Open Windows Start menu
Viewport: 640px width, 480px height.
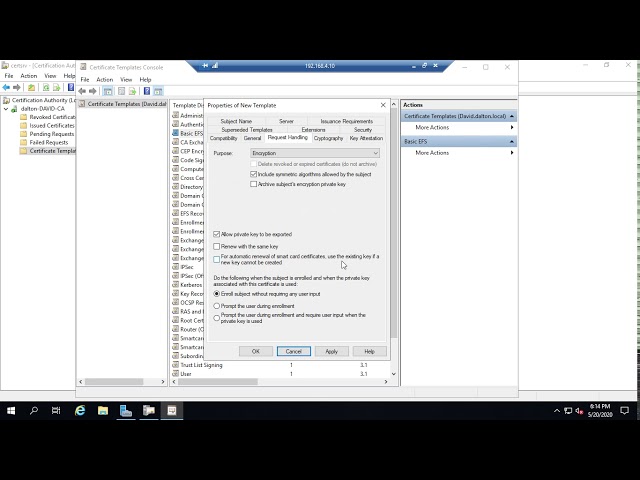[x=11, y=411]
